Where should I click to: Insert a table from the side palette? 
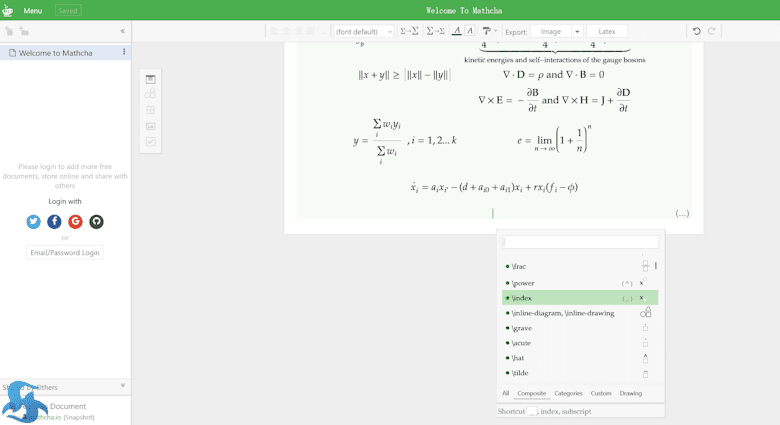[x=150, y=110]
